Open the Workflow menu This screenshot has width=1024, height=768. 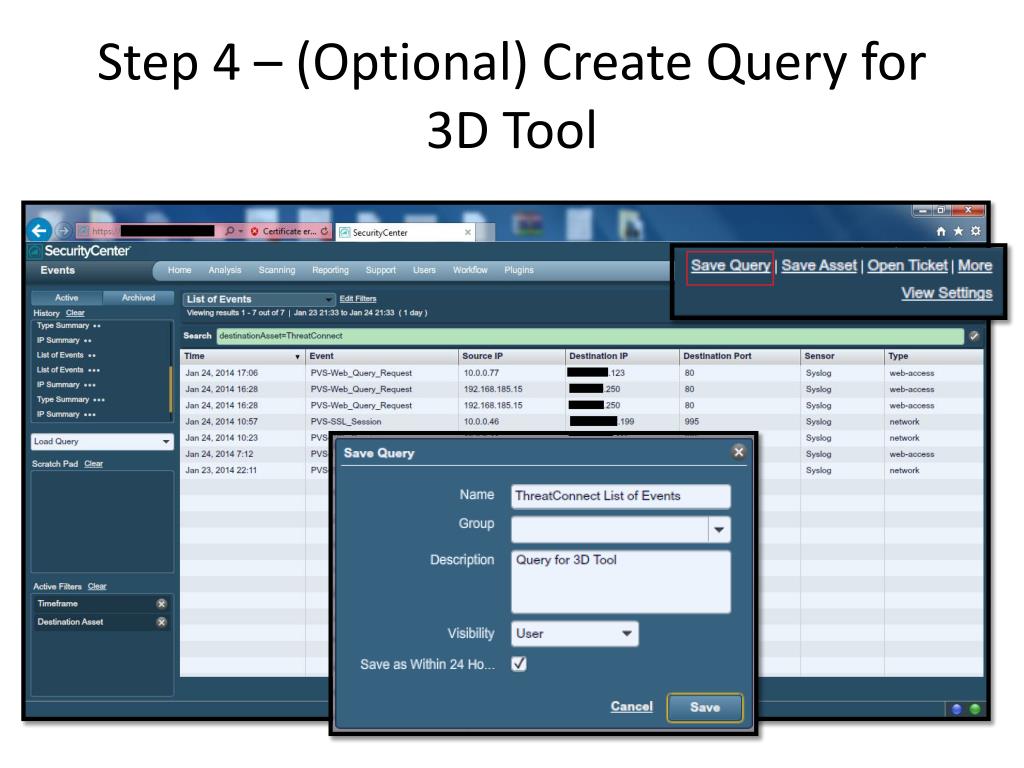click(x=470, y=270)
